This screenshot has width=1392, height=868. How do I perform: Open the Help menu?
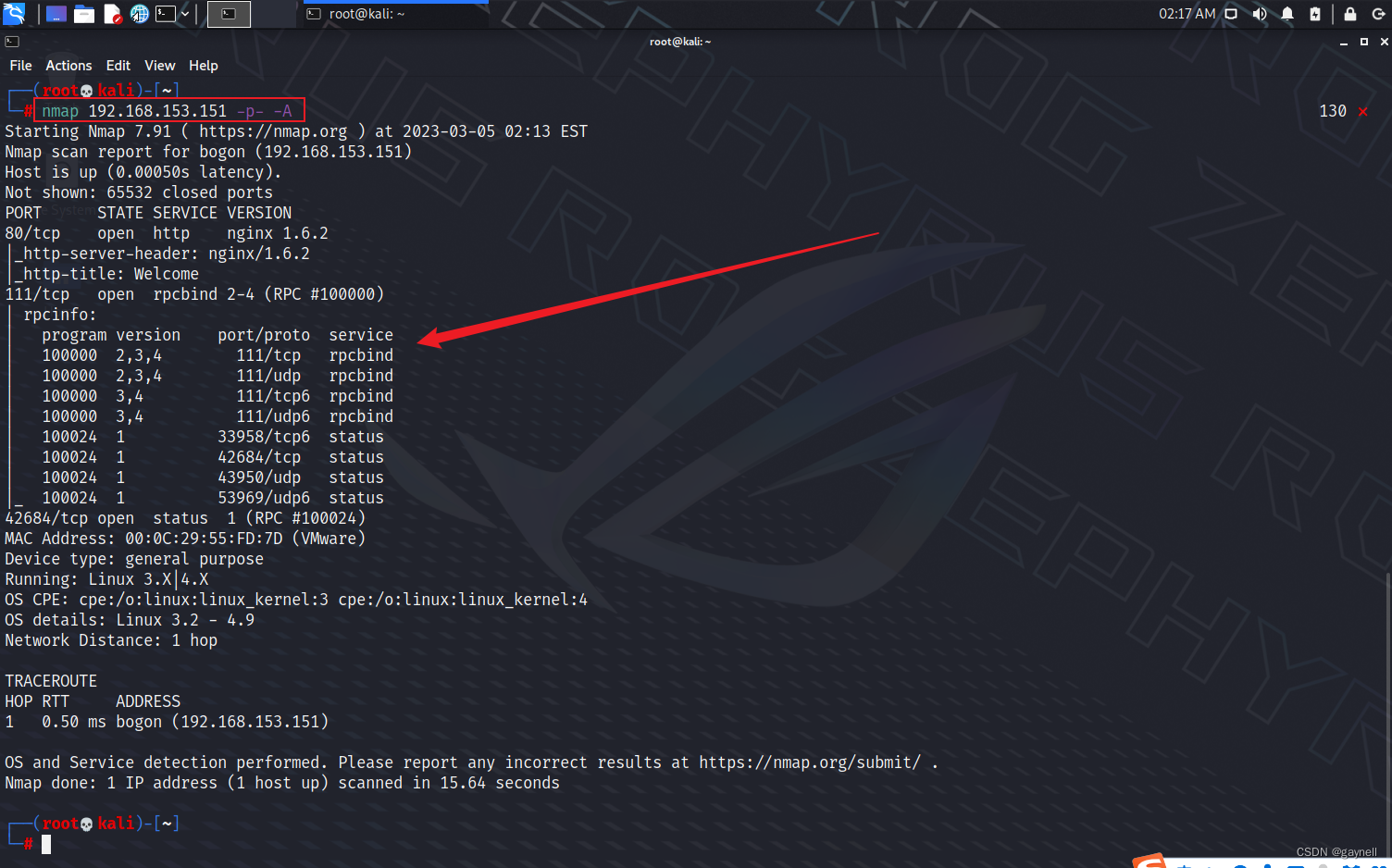203,66
